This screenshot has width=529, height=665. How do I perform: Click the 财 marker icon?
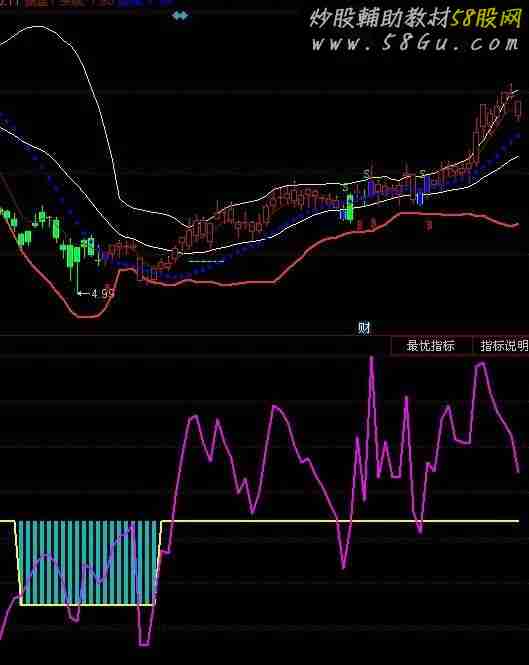click(x=364, y=328)
